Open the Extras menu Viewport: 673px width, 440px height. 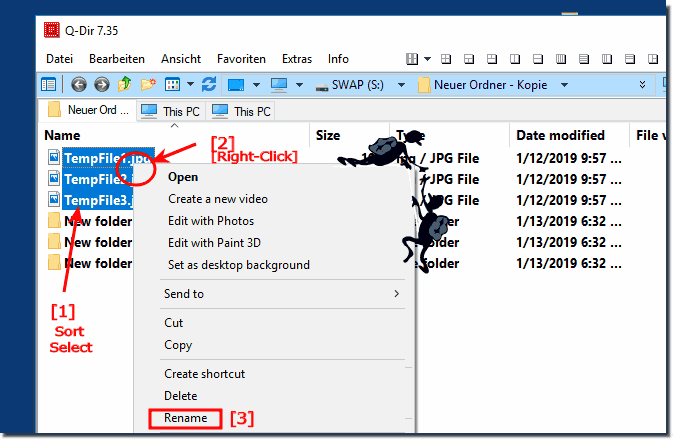(297, 59)
